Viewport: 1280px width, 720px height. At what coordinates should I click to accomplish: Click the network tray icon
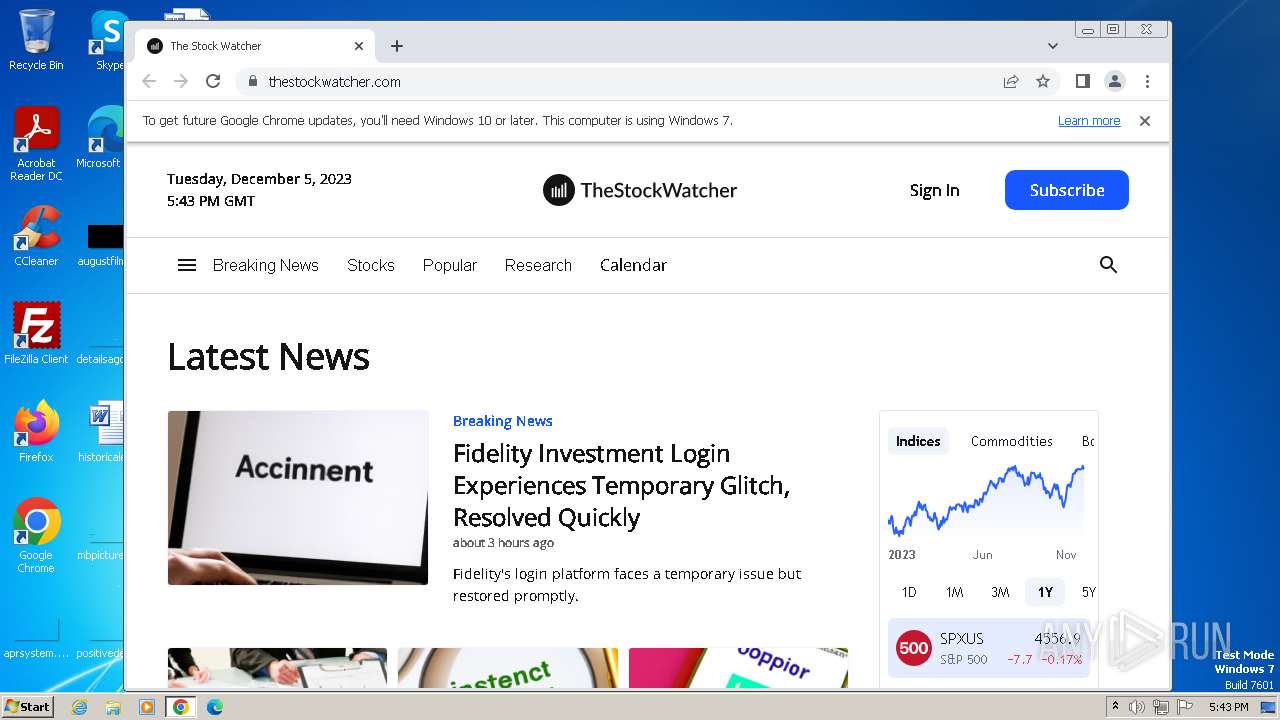click(1161, 707)
